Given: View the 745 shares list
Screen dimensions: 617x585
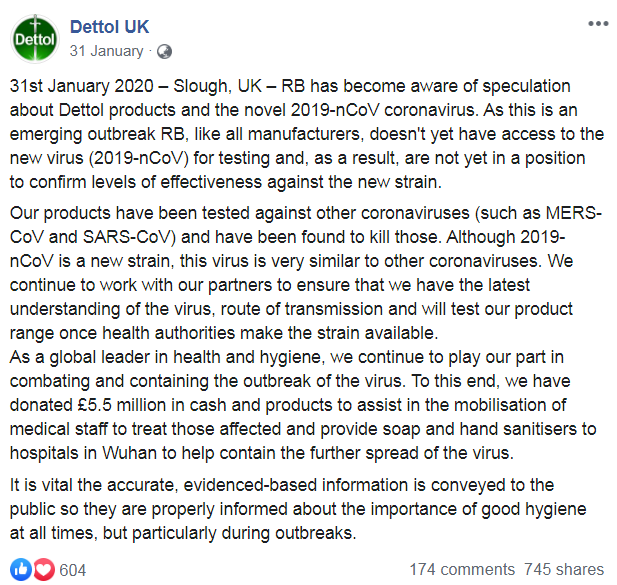Looking at the screenshot, I should [564, 570].
